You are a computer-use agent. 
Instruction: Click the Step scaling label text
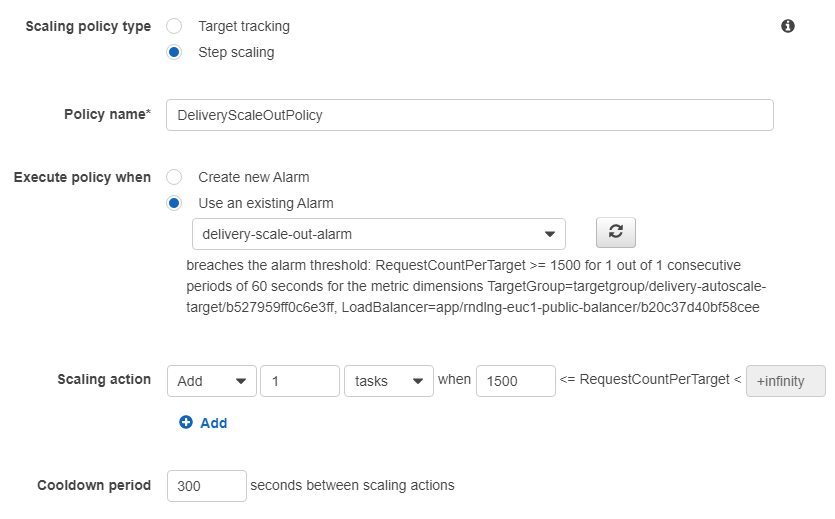(236, 52)
